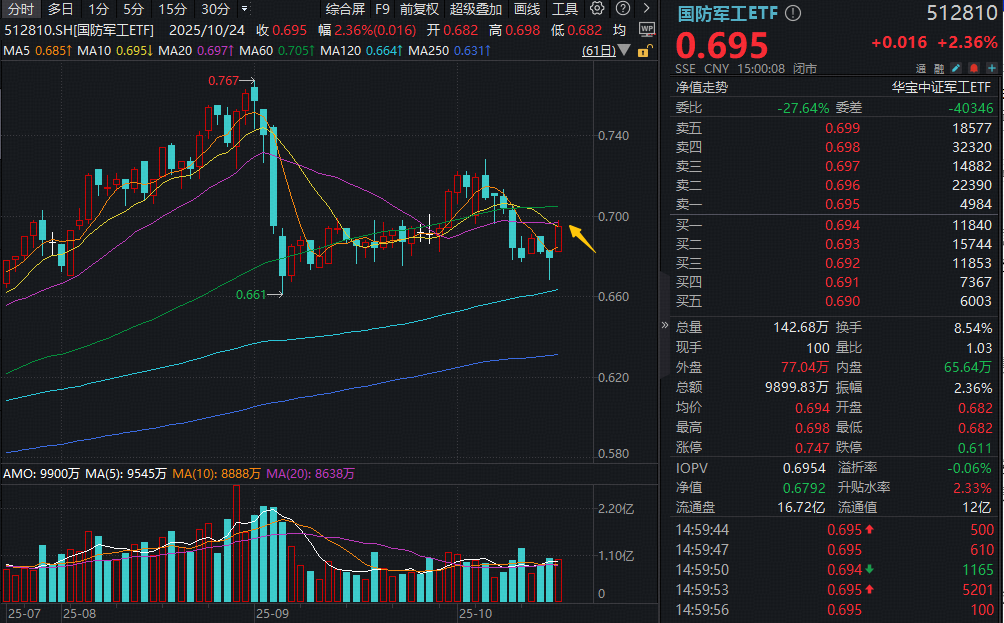Viewport: 1004px width, 623px height.
Task: Select the 15分 timeframe tab
Action: [x=172, y=9]
